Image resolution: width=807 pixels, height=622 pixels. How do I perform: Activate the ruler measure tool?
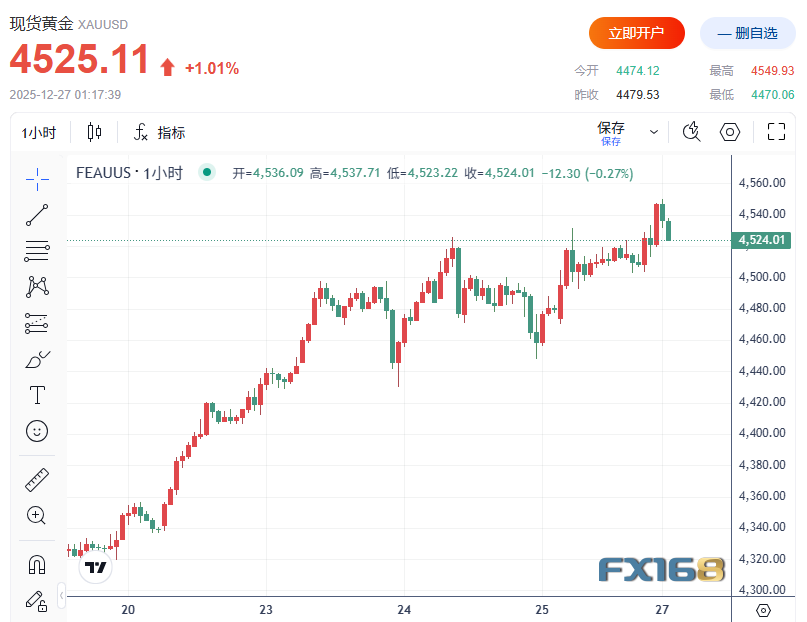click(x=37, y=480)
